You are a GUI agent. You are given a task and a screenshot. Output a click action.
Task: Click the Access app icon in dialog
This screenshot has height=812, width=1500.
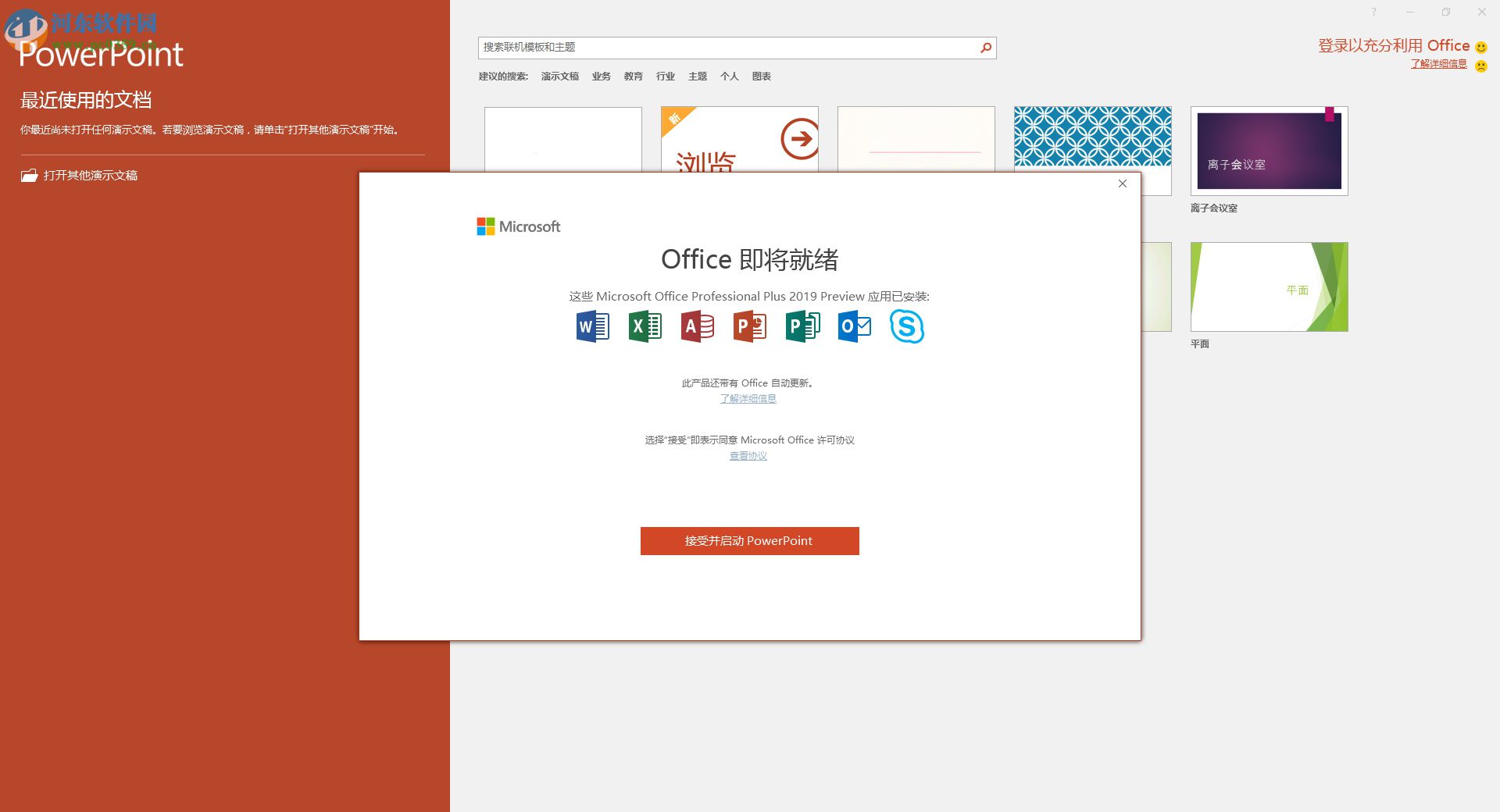click(698, 326)
